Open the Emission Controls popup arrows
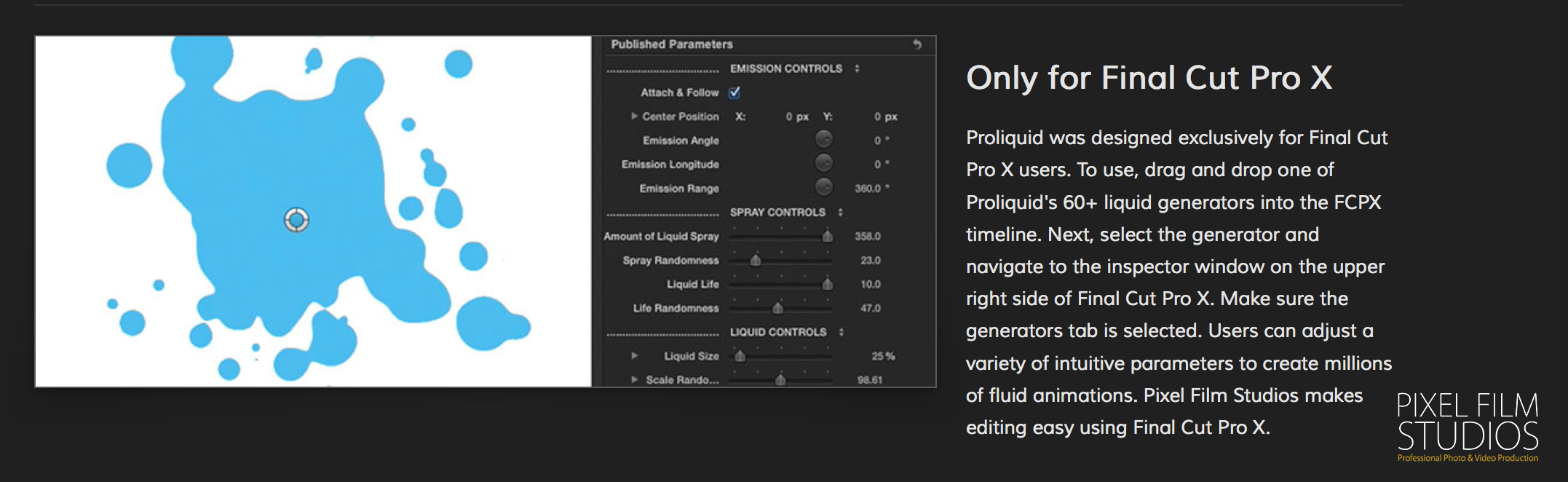The width and height of the screenshot is (1568, 482). pos(857,68)
